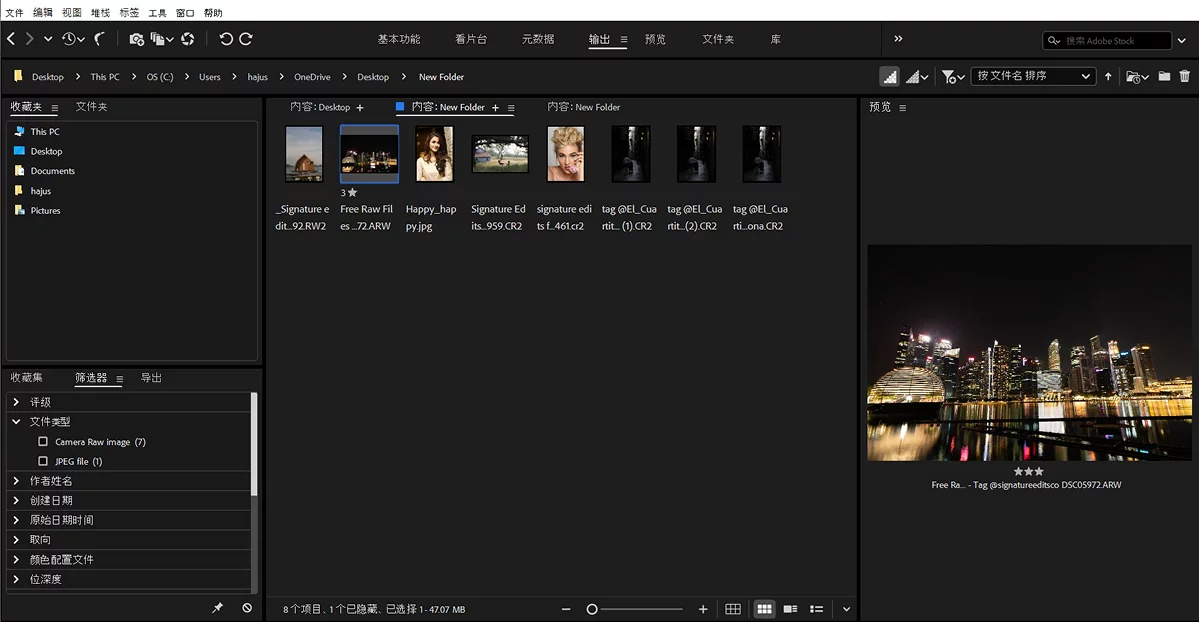Click the thumbnail size slider handle
Screen dimensions: 1199x622
pos(592,609)
